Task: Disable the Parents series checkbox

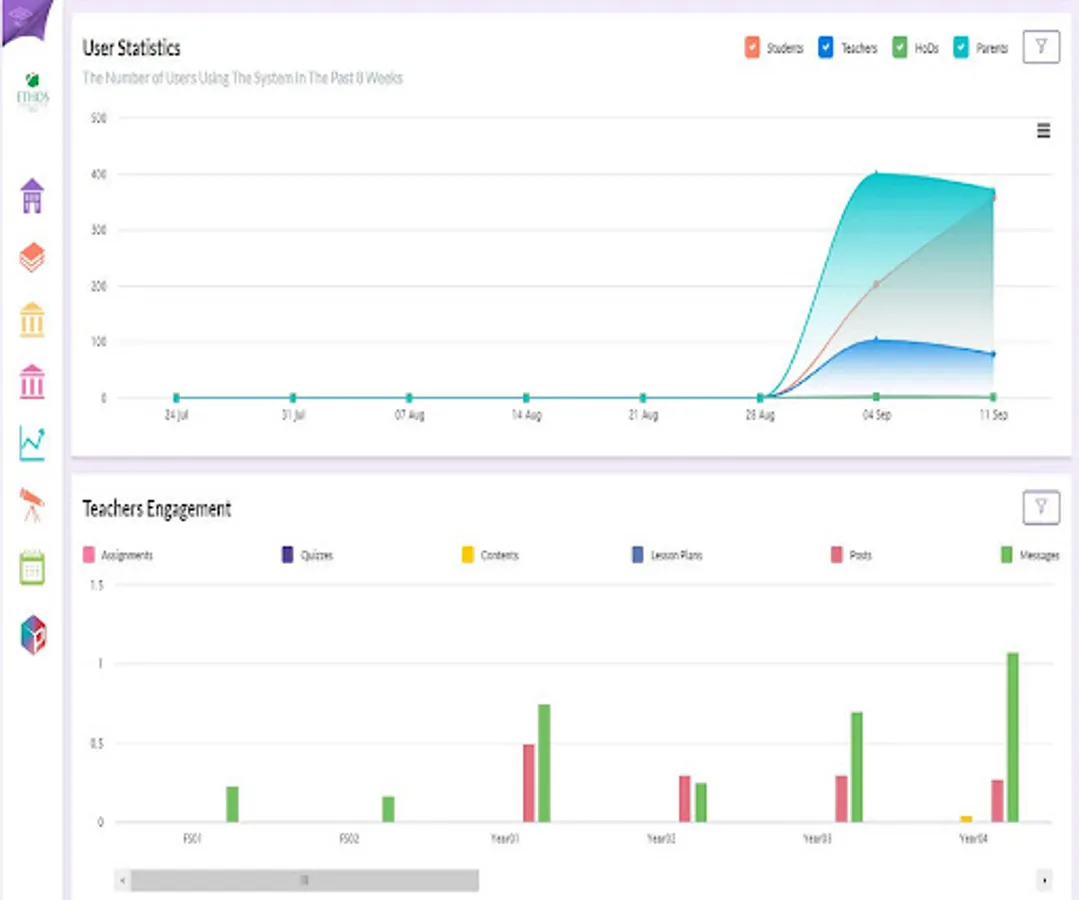Action: pyautogui.click(x=961, y=47)
